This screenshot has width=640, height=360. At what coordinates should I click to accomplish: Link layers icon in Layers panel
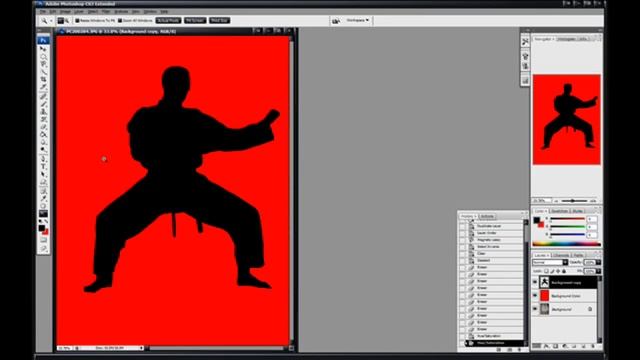[537, 346]
